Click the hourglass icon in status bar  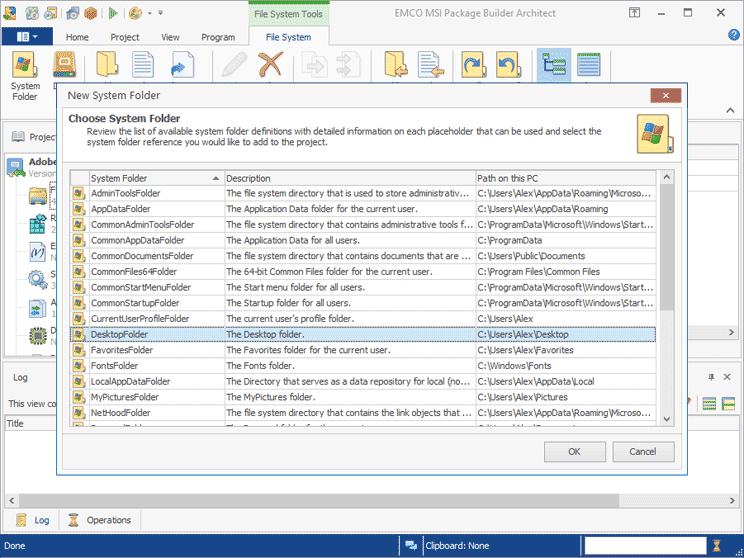pyautogui.click(x=716, y=546)
